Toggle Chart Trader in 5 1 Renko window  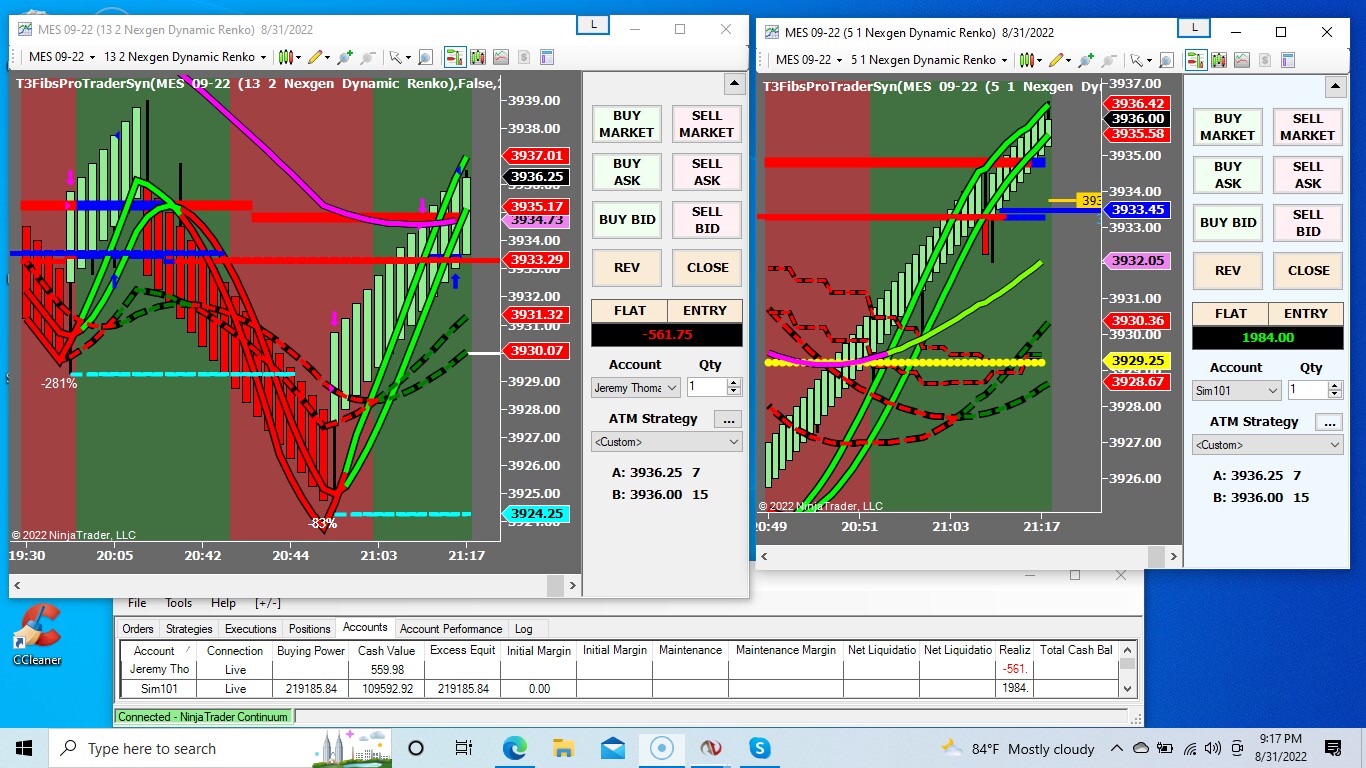pos(1196,60)
